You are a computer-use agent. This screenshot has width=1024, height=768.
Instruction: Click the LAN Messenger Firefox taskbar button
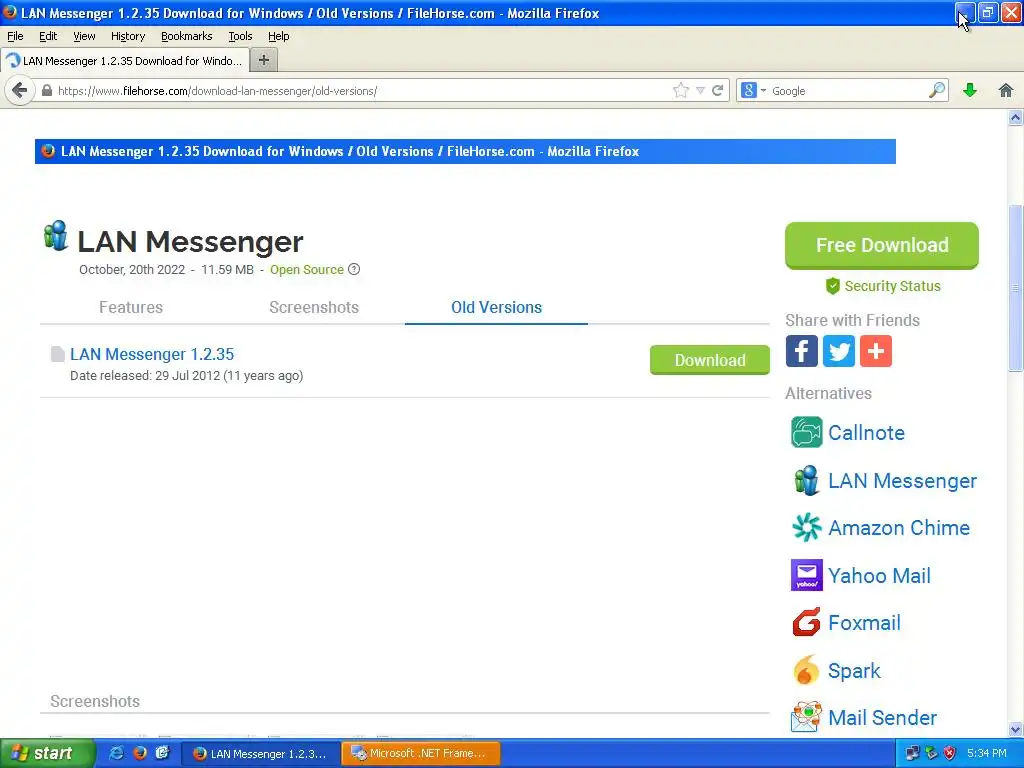pos(260,753)
